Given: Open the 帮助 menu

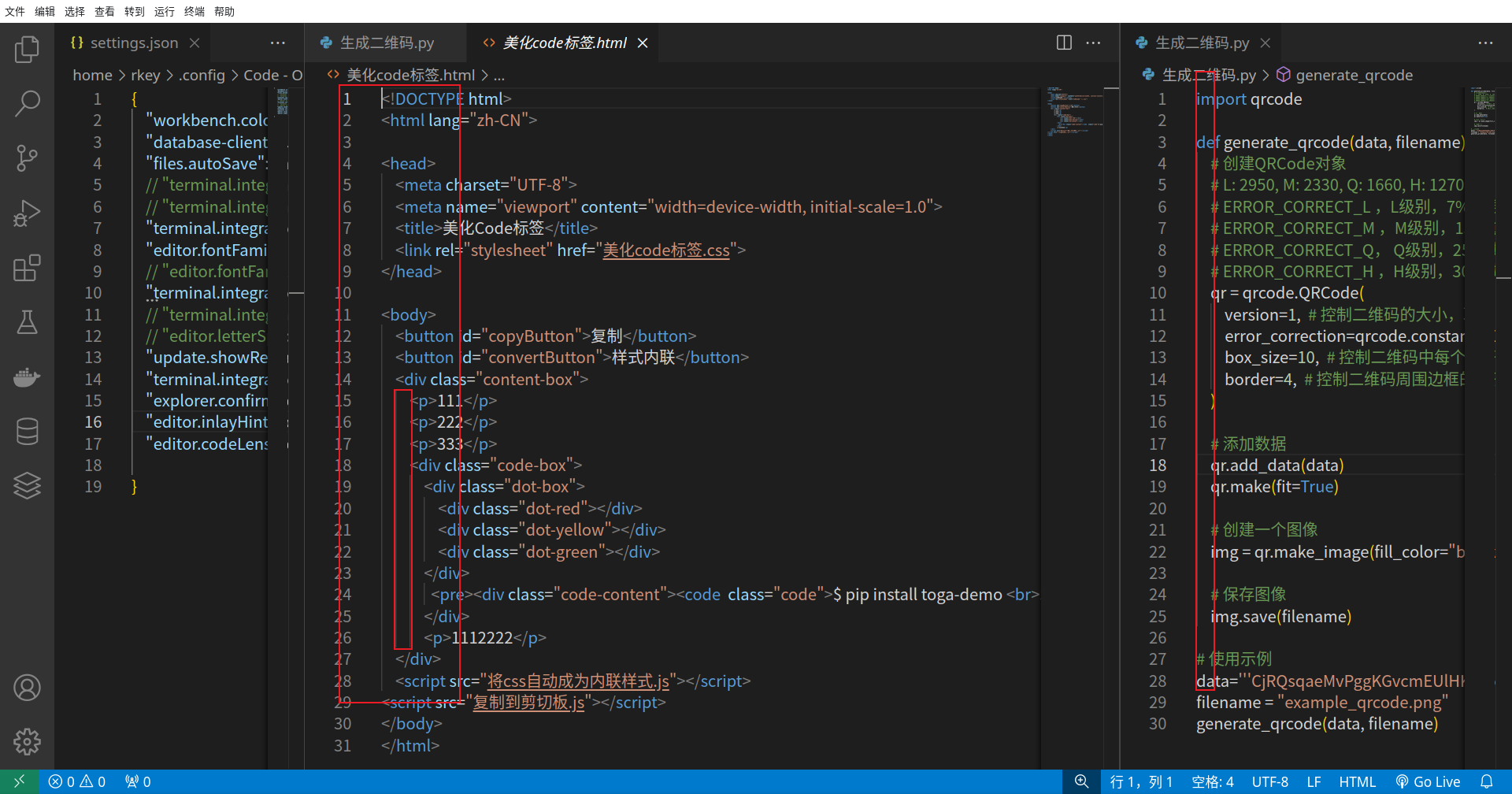Looking at the screenshot, I should point(224,11).
